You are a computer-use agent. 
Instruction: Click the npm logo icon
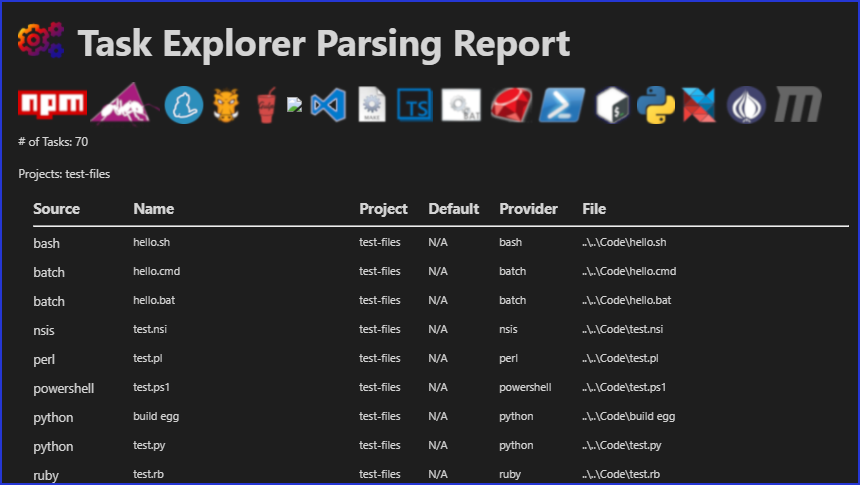pos(52,104)
